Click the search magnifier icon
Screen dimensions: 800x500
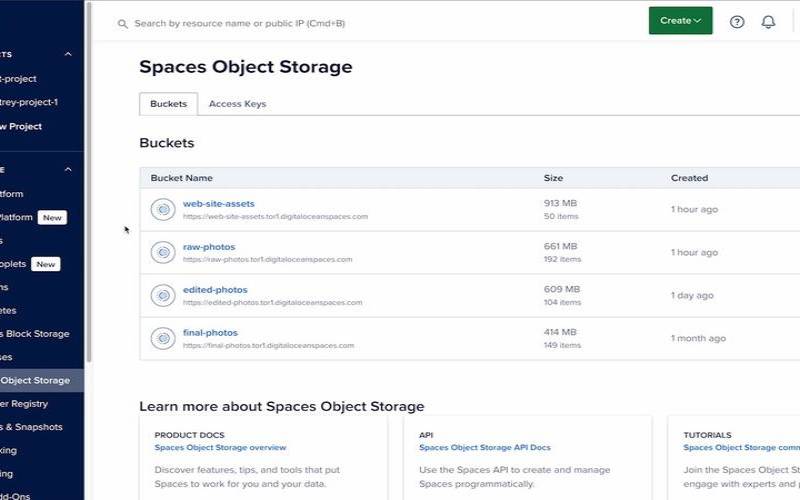click(x=123, y=23)
